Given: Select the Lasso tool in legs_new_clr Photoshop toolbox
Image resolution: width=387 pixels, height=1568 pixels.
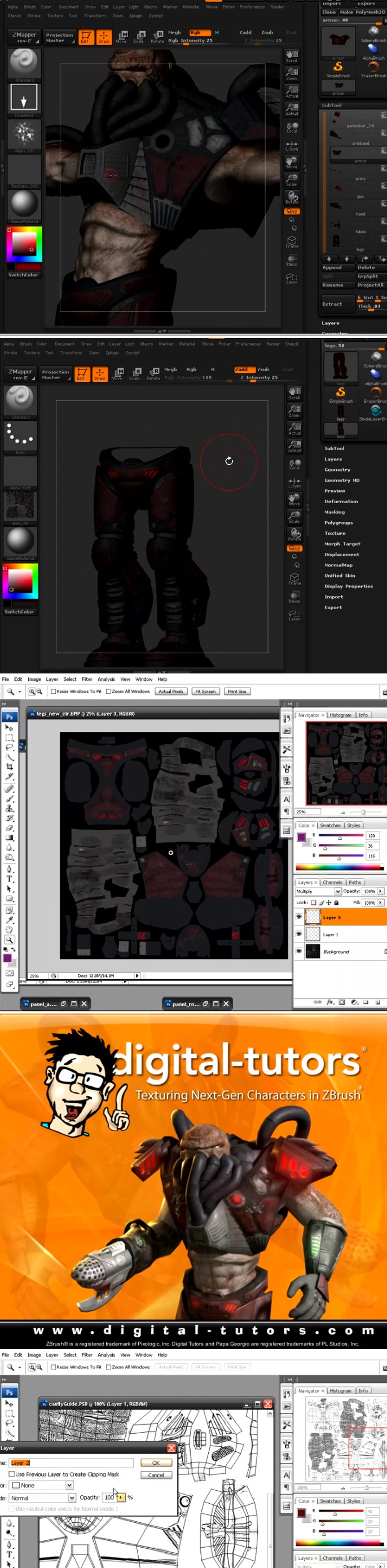Looking at the screenshot, I should (x=9, y=747).
